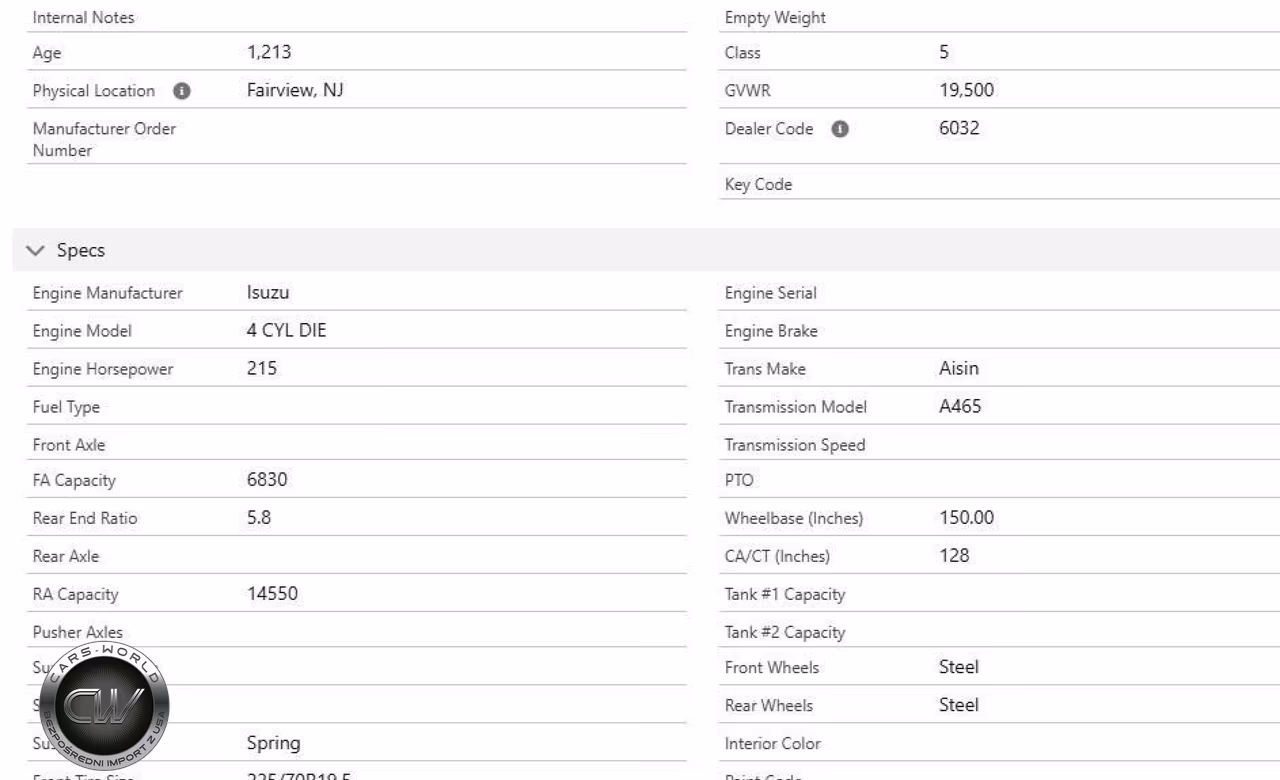This screenshot has width=1280, height=780.
Task: Click the Internal Notes field label
Action: pyautogui.click(x=83, y=18)
